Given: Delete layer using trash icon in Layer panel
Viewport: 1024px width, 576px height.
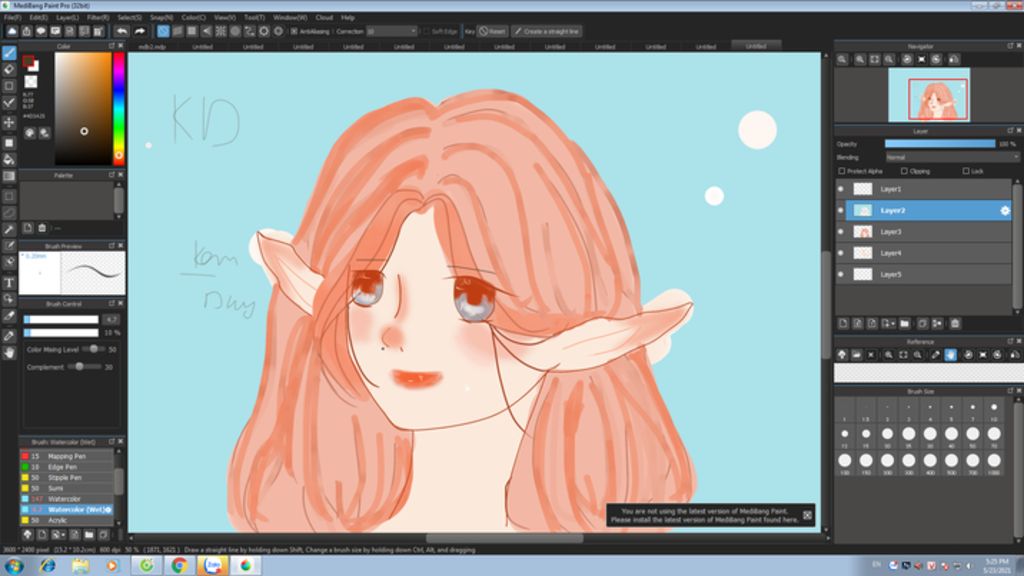Looking at the screenshot, I should click(x=955, y=323).
